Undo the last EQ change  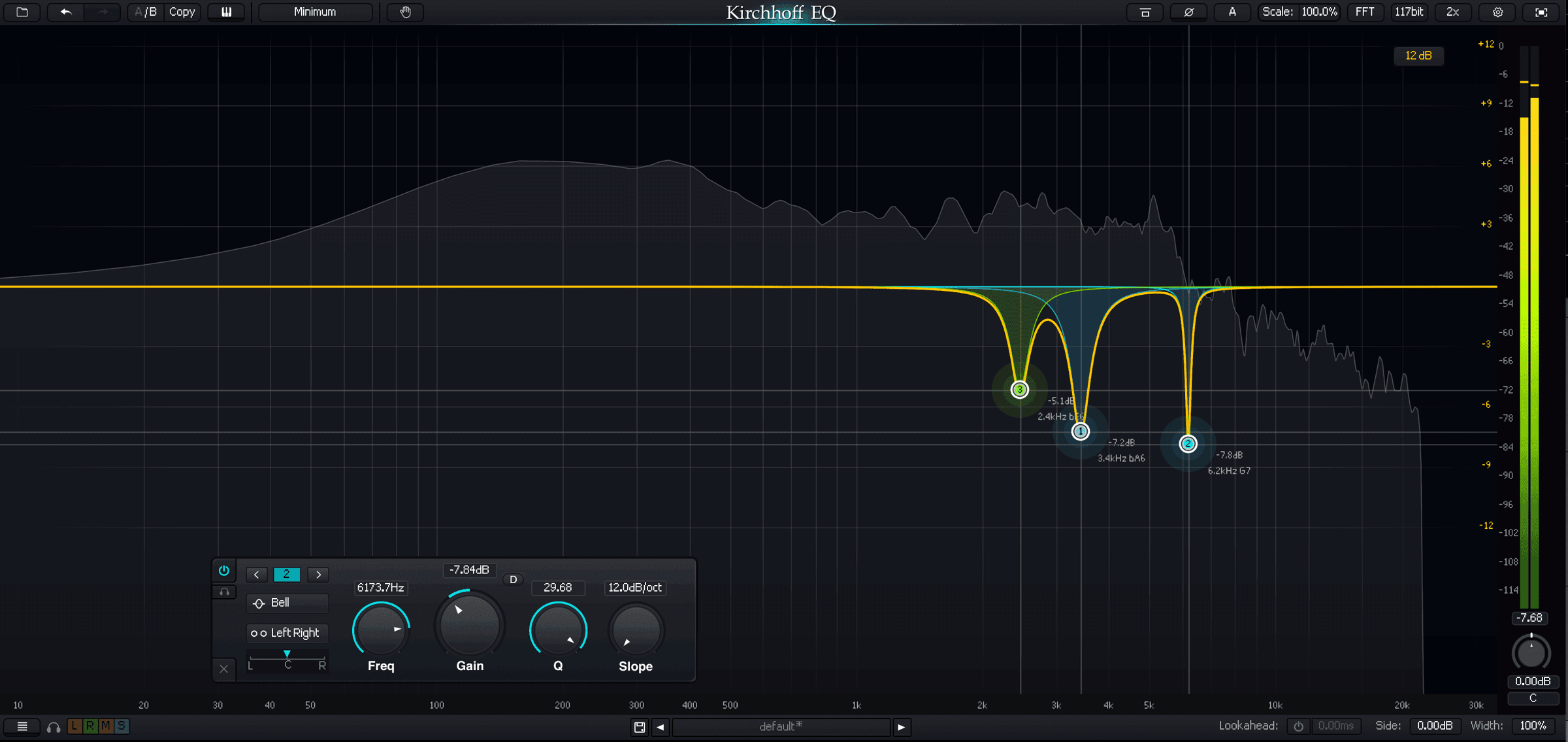pos(66,12)
